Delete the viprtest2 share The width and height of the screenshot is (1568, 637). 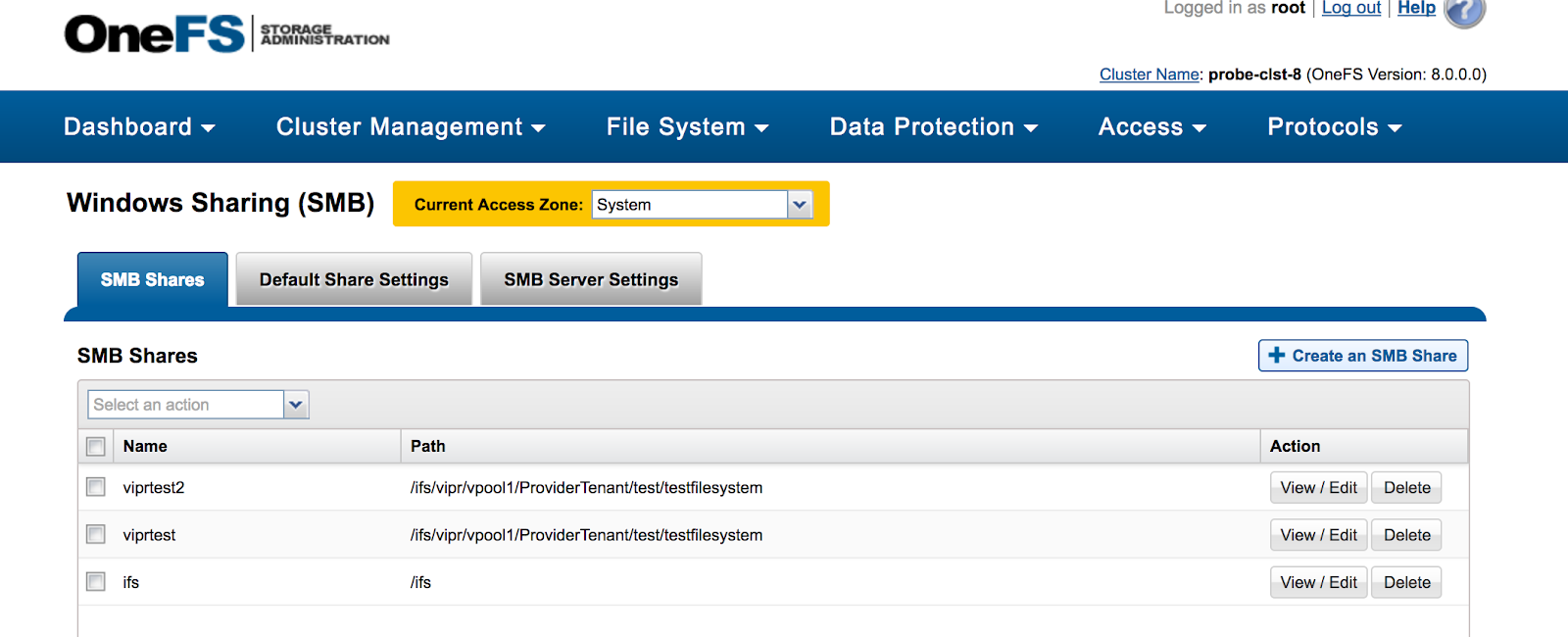click(x=1406, y=488)
